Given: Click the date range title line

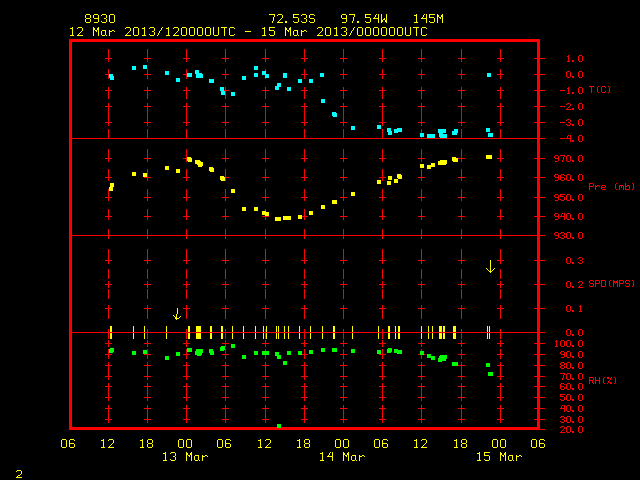Looking at the screenshot, I should tap(248, 32).
